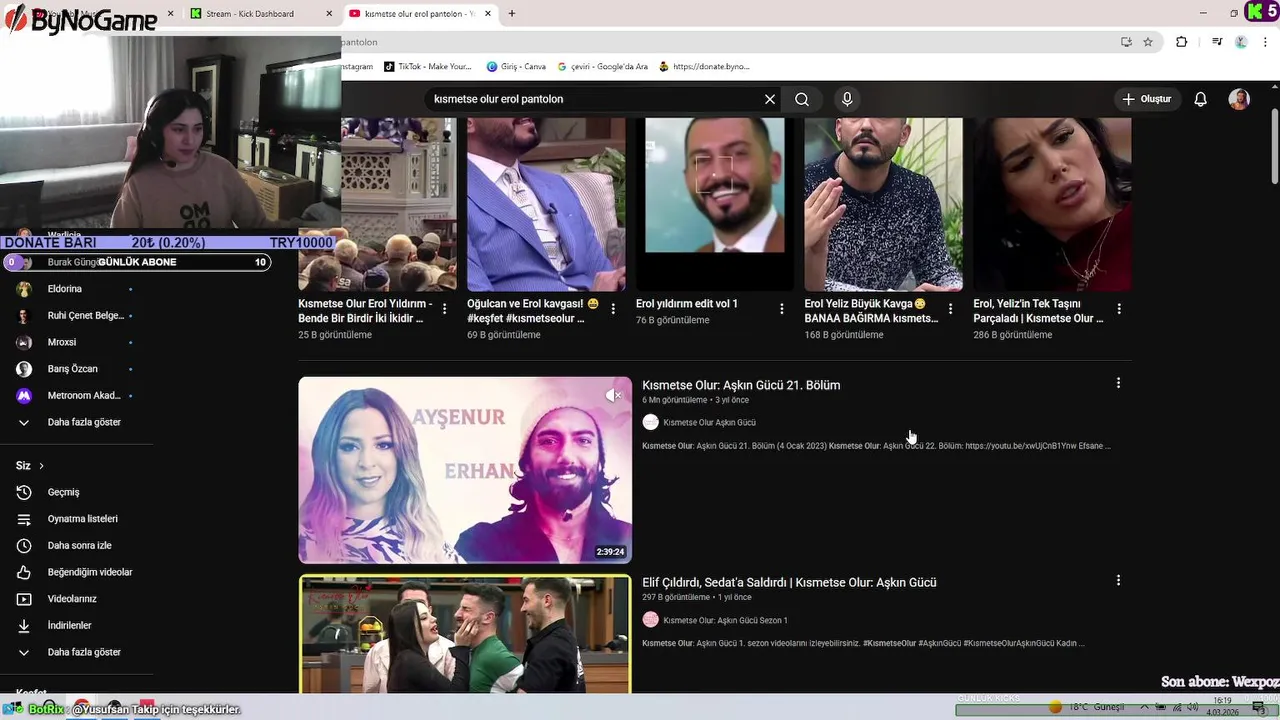Viewport: 1280px width, 720px height.
Task: Click the YouTube search input field
Action: [x=595, y=99]
